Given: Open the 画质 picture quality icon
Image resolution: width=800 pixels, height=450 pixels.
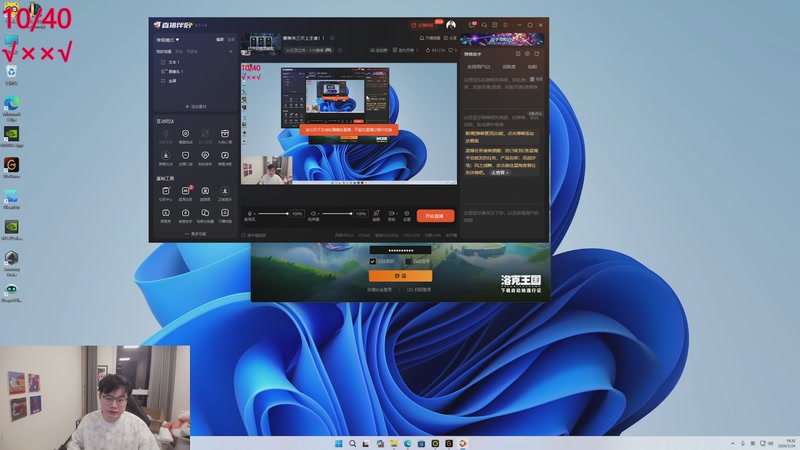Looking at the screenshot, I should [x=376, y=215].
